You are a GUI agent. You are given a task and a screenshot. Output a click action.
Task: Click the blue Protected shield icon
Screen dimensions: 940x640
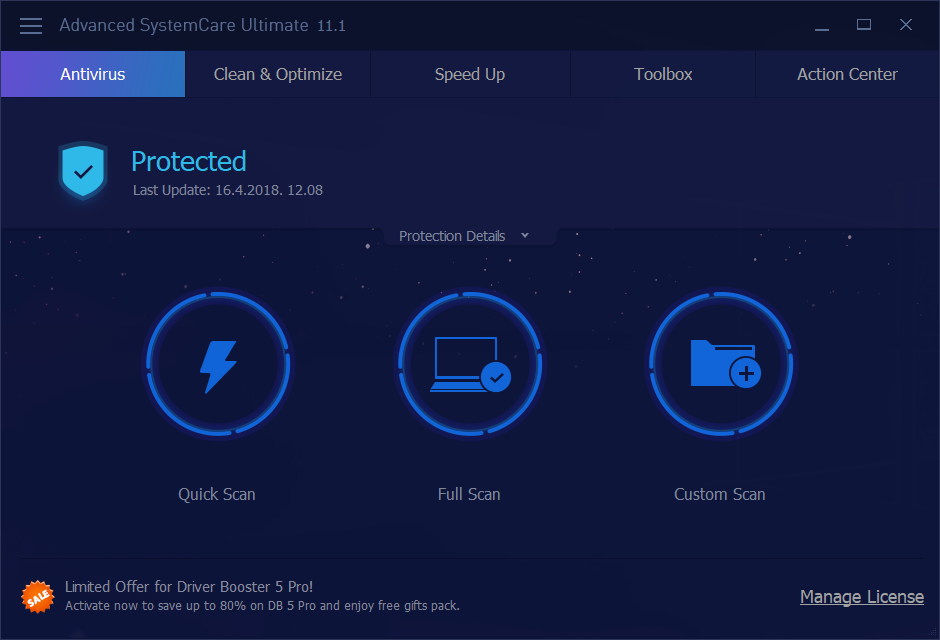click(83, 171)
